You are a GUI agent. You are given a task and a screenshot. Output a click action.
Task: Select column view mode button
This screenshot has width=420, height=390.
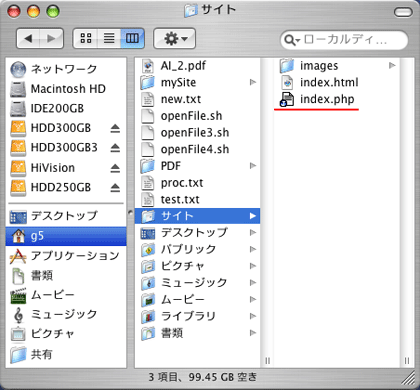(x=132, y=39)
